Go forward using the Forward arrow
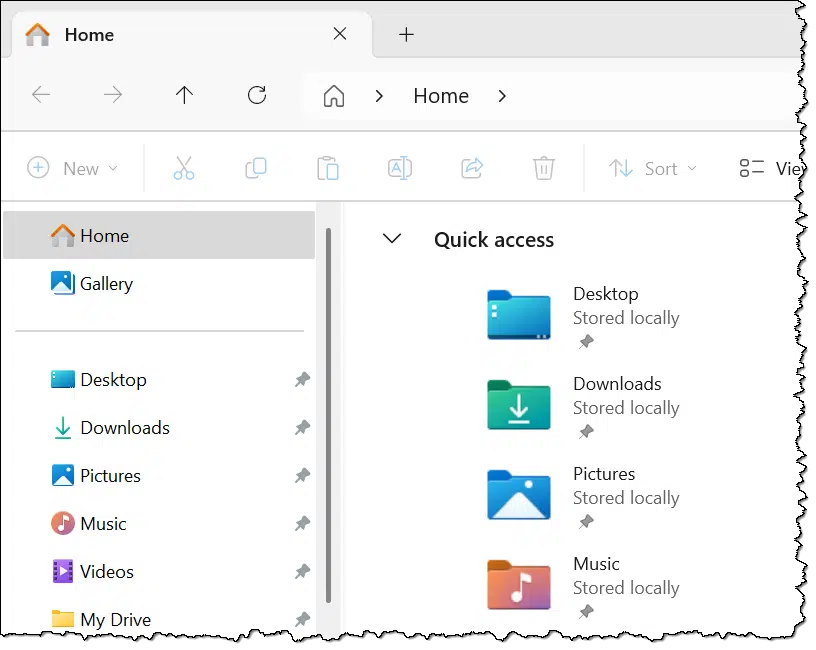Viewport: 816px width, 650px height. click(112, 95)
